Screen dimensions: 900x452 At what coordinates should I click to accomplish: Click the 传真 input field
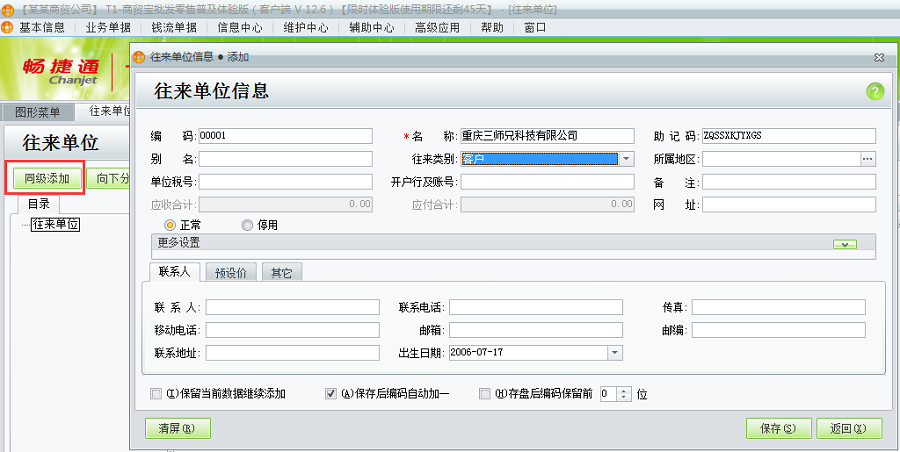778,307
